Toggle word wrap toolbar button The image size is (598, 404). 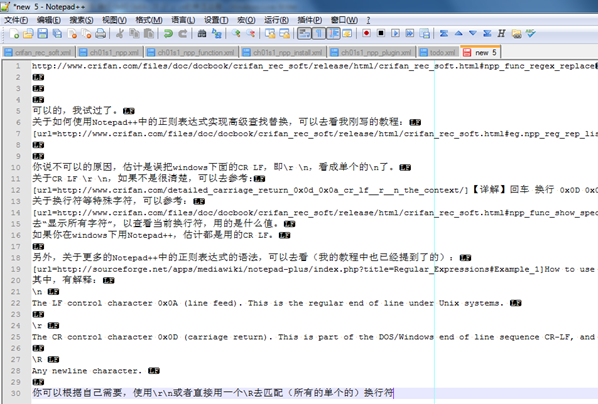304,34
